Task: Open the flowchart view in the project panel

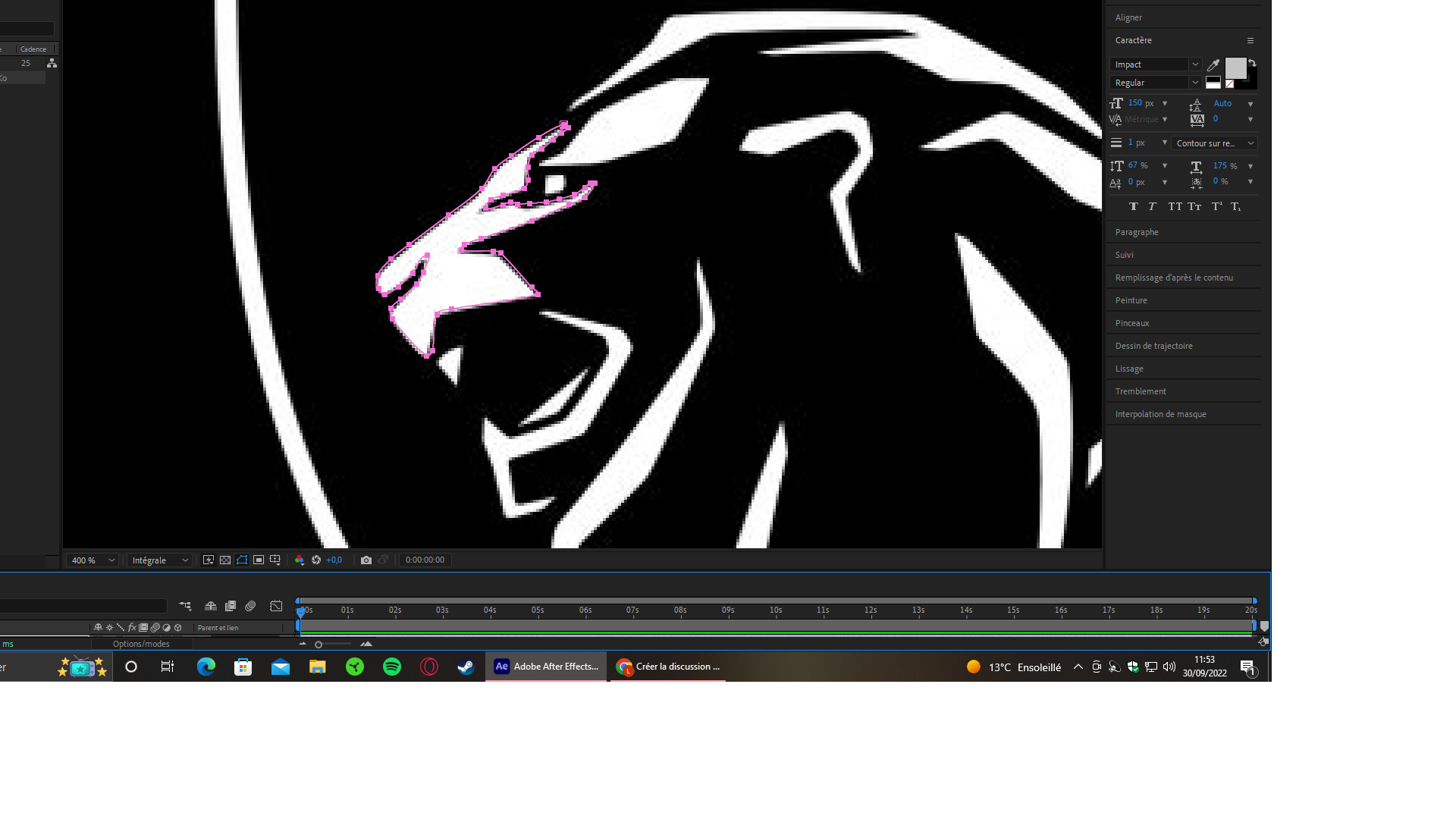Action: pyautogui.click(x=52, y=63)
